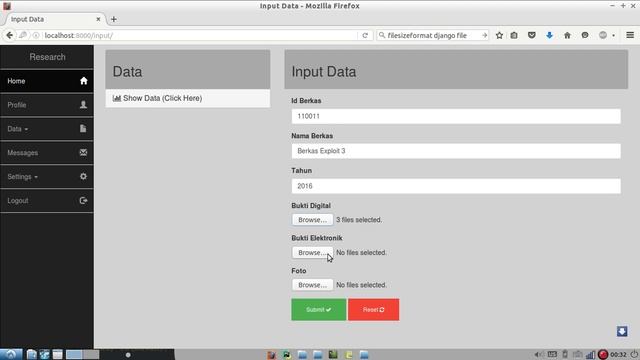Open the start menu on the taskbar
Viewport: 640px width, 360px height.
11,354
